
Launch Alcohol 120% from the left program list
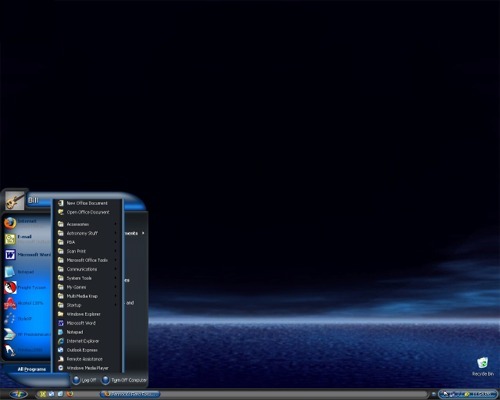pyautogui.click(x=10, y=303)
